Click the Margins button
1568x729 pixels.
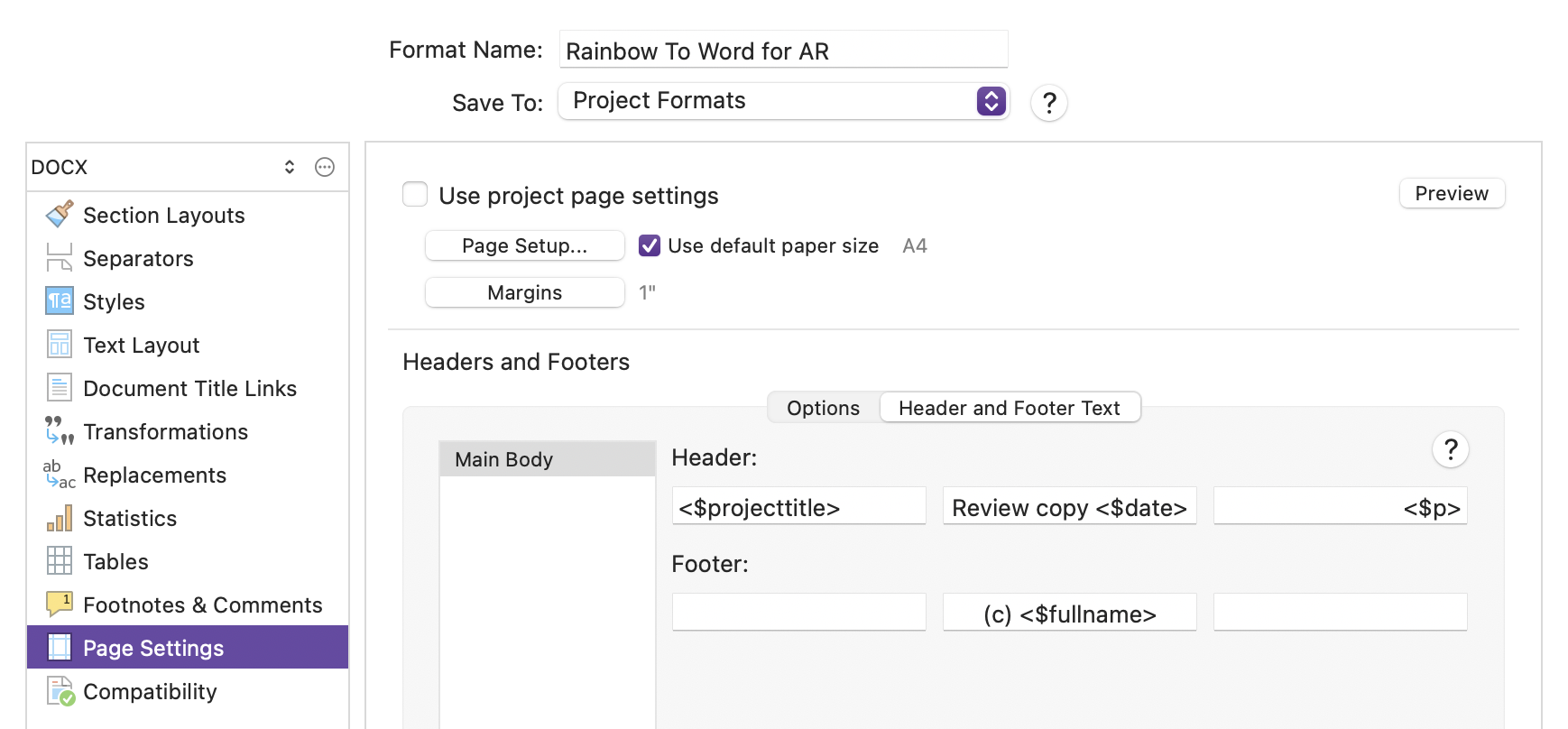525,292
